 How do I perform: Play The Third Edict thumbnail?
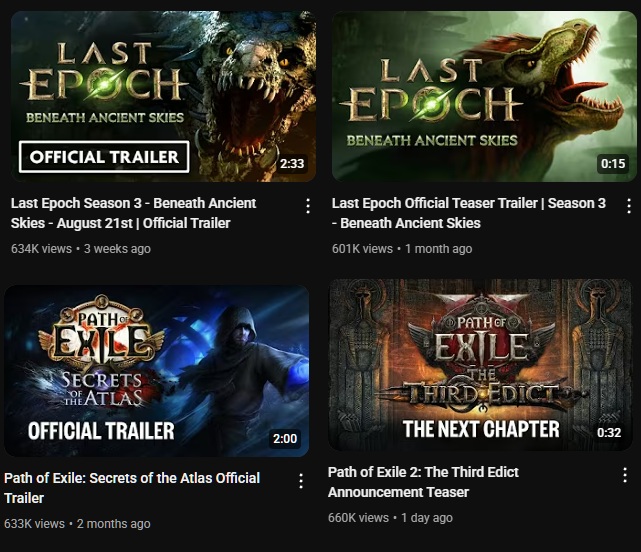click(x=480, y=365)
